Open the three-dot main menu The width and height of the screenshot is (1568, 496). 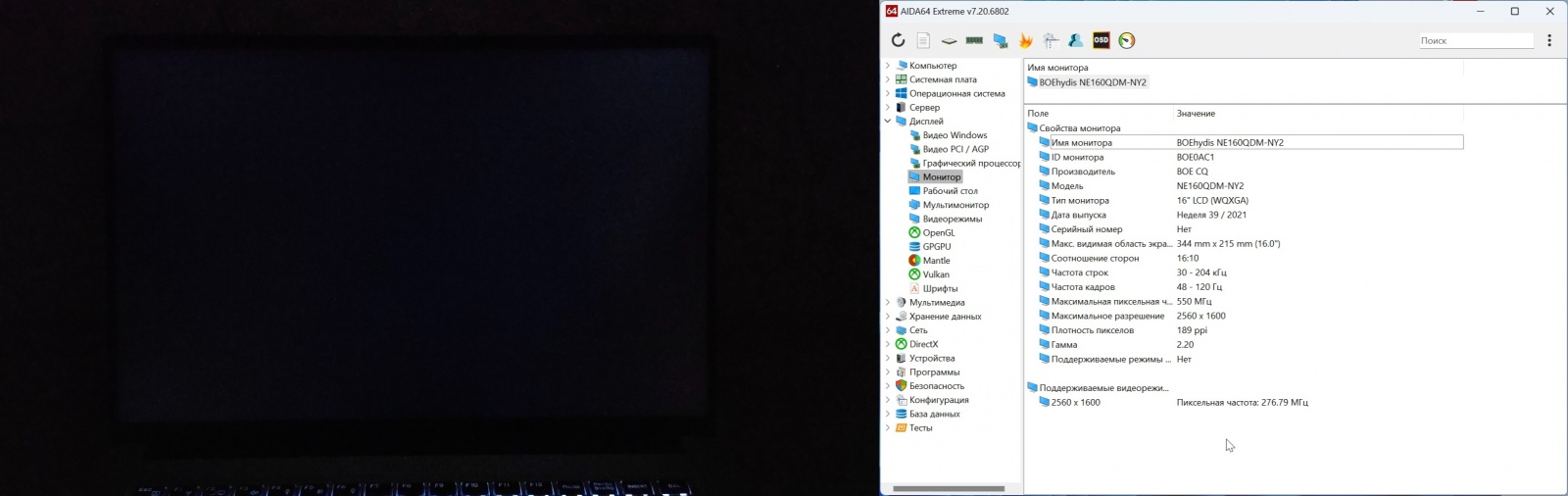(x=1549, y=40)
